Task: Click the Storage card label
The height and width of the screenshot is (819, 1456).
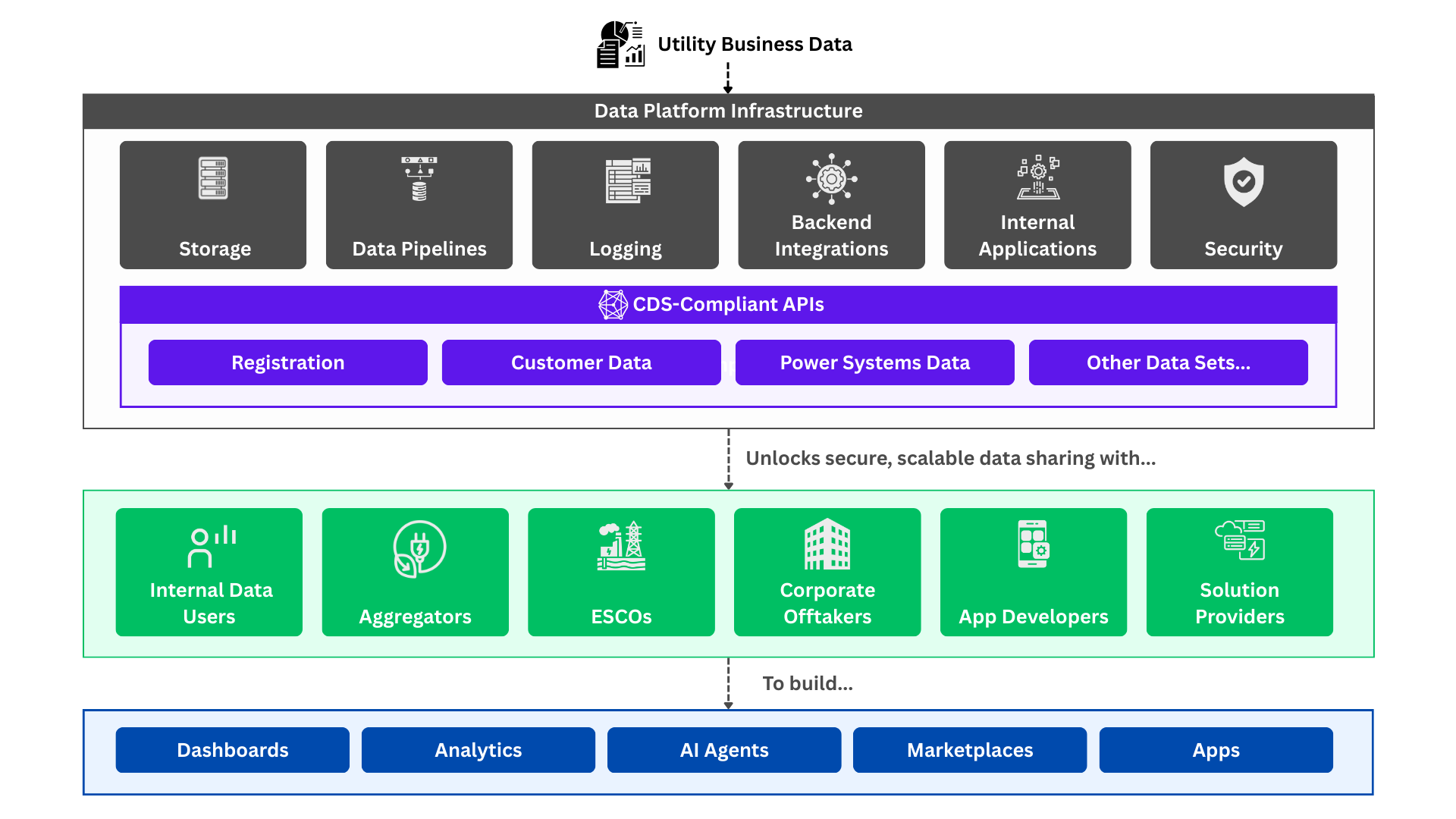Action: point(215,249)
